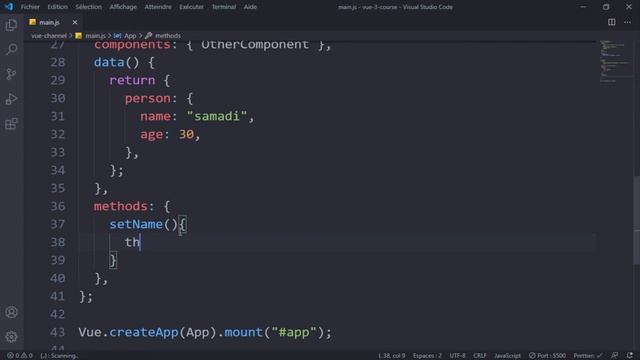640x360 pixels.
Task: Change indentation via Espaces: 2
Action: (427, 356)
